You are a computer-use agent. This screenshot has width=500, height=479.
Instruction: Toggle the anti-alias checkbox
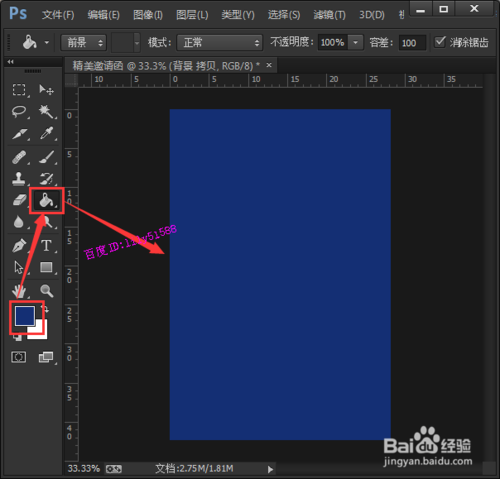440,42
